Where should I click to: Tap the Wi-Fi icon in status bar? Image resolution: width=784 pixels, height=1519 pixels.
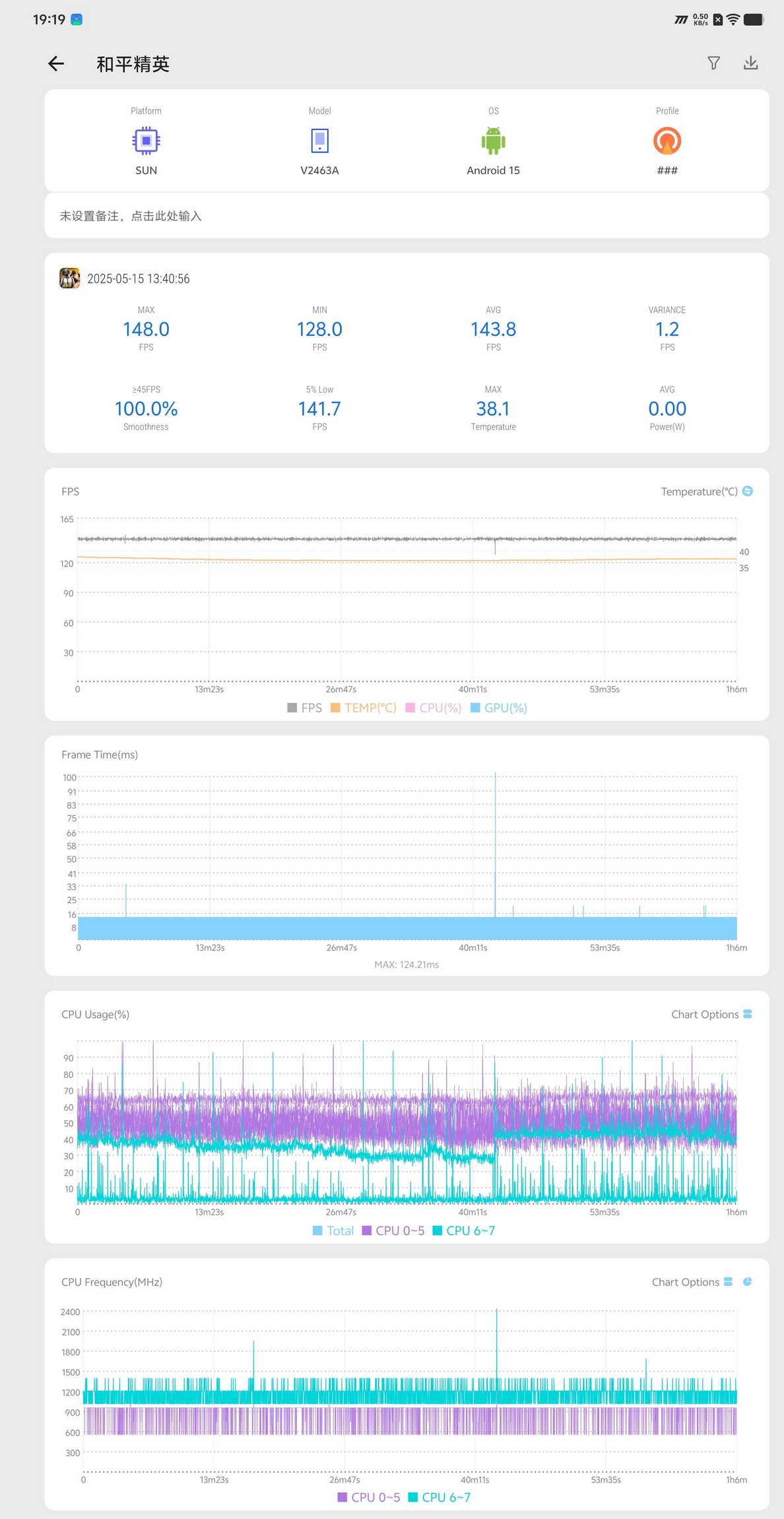(733, 19)
